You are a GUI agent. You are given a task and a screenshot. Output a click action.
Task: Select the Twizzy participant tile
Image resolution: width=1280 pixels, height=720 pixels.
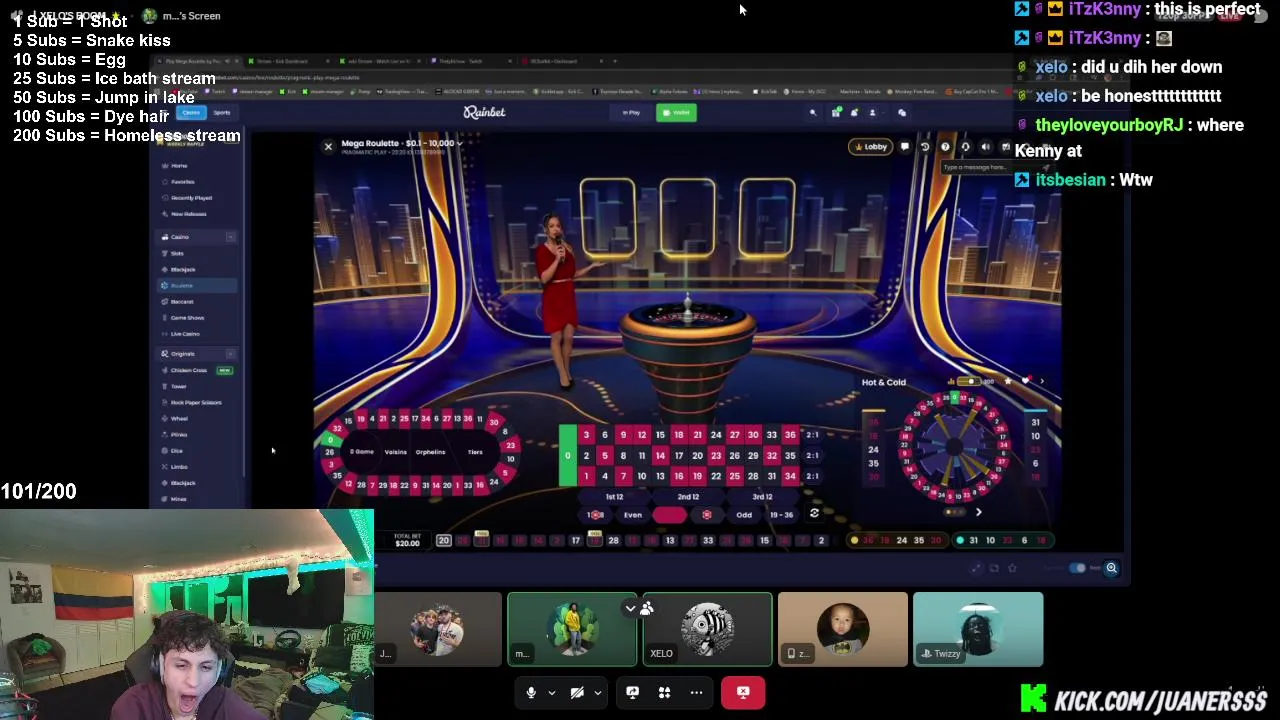pos(978,629)
